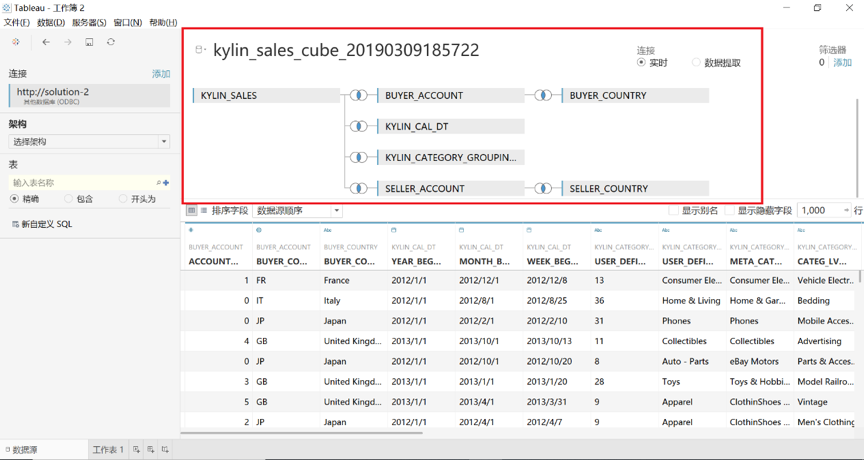Save the workbook using the disk icon

pyautogui.click(x=89, y=42)
